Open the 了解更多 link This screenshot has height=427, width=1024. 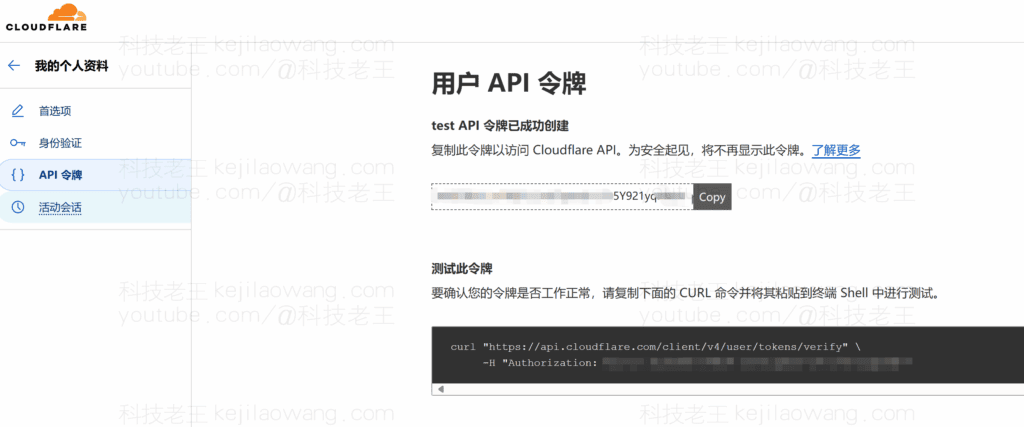click(x=836, y=150)
